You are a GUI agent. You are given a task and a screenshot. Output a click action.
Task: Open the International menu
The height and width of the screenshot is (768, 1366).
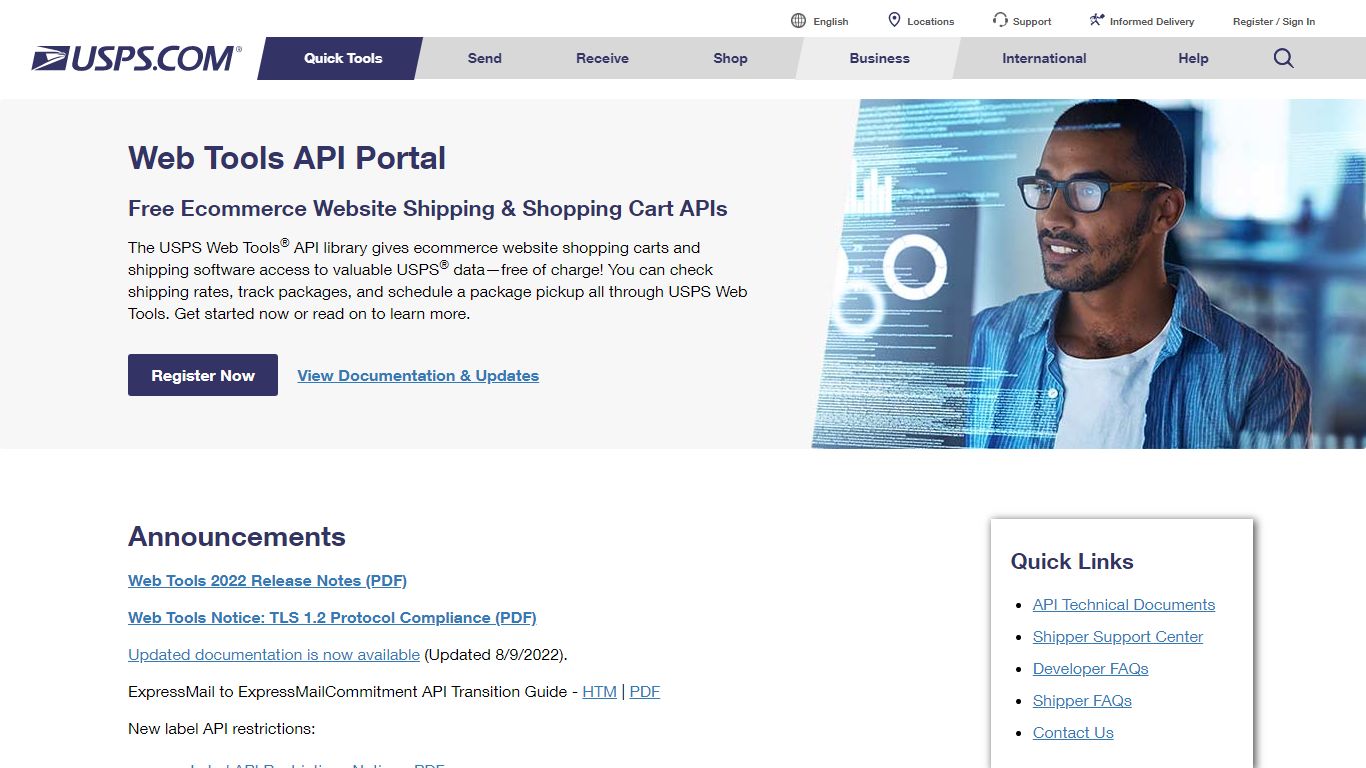1044,58
